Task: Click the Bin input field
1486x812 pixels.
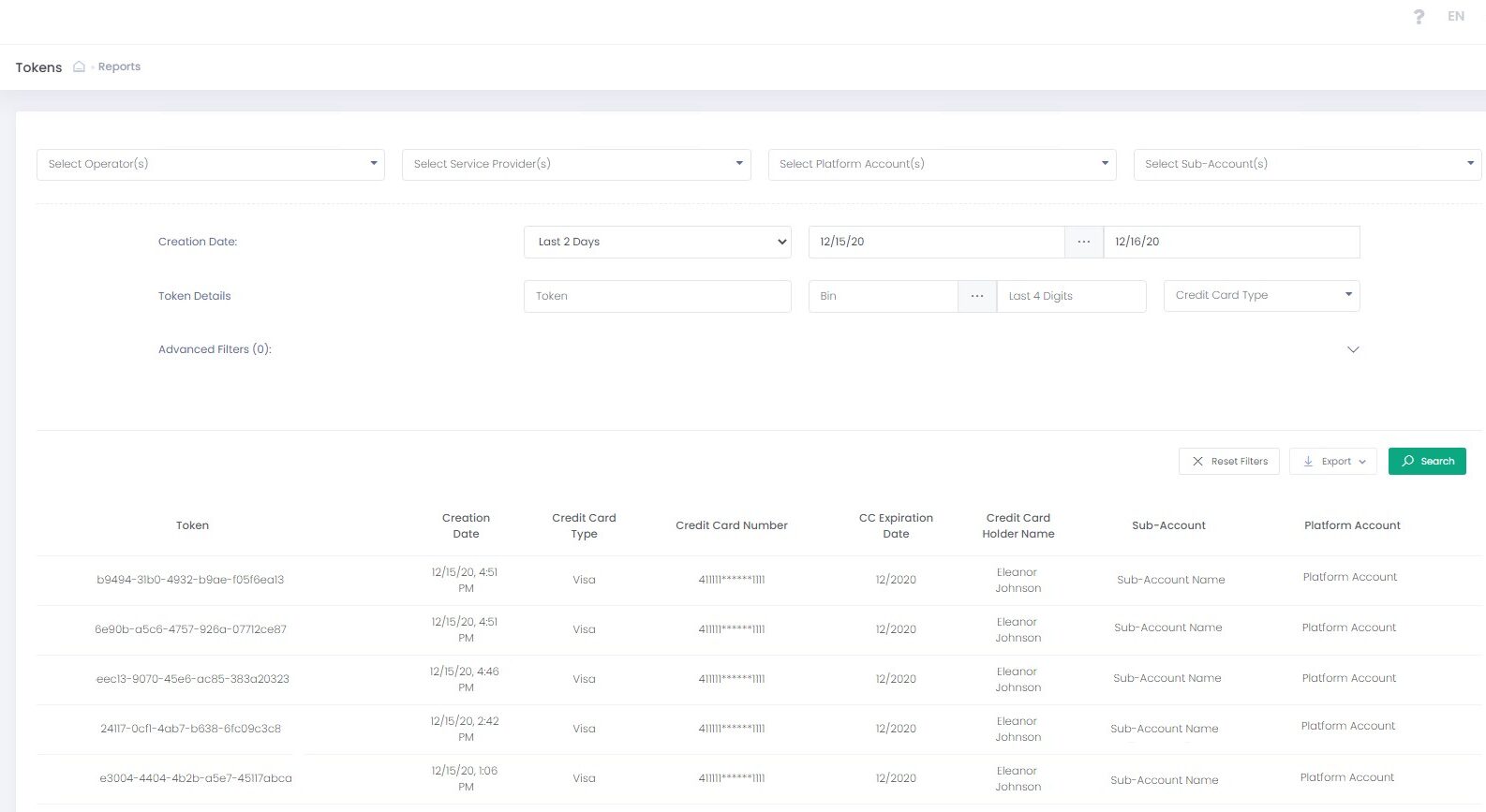Action: tap(883, 296)
